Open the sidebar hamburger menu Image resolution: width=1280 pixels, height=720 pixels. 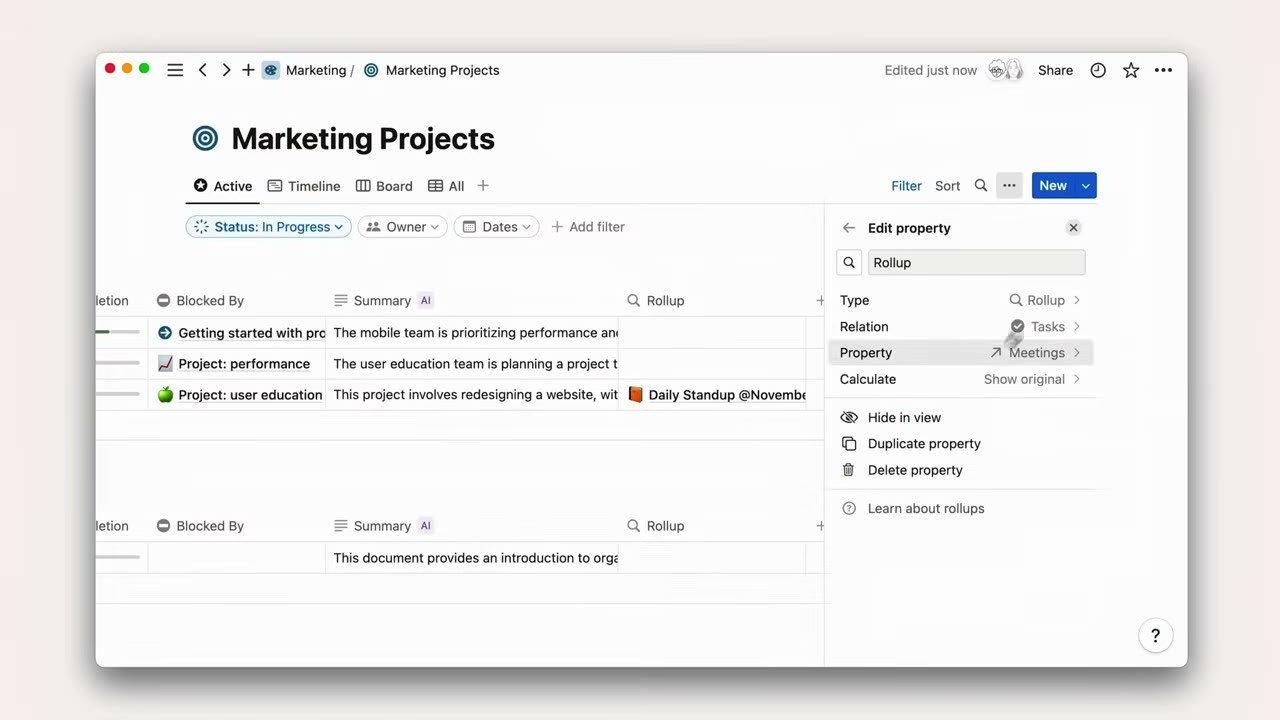tap(175, 70)
